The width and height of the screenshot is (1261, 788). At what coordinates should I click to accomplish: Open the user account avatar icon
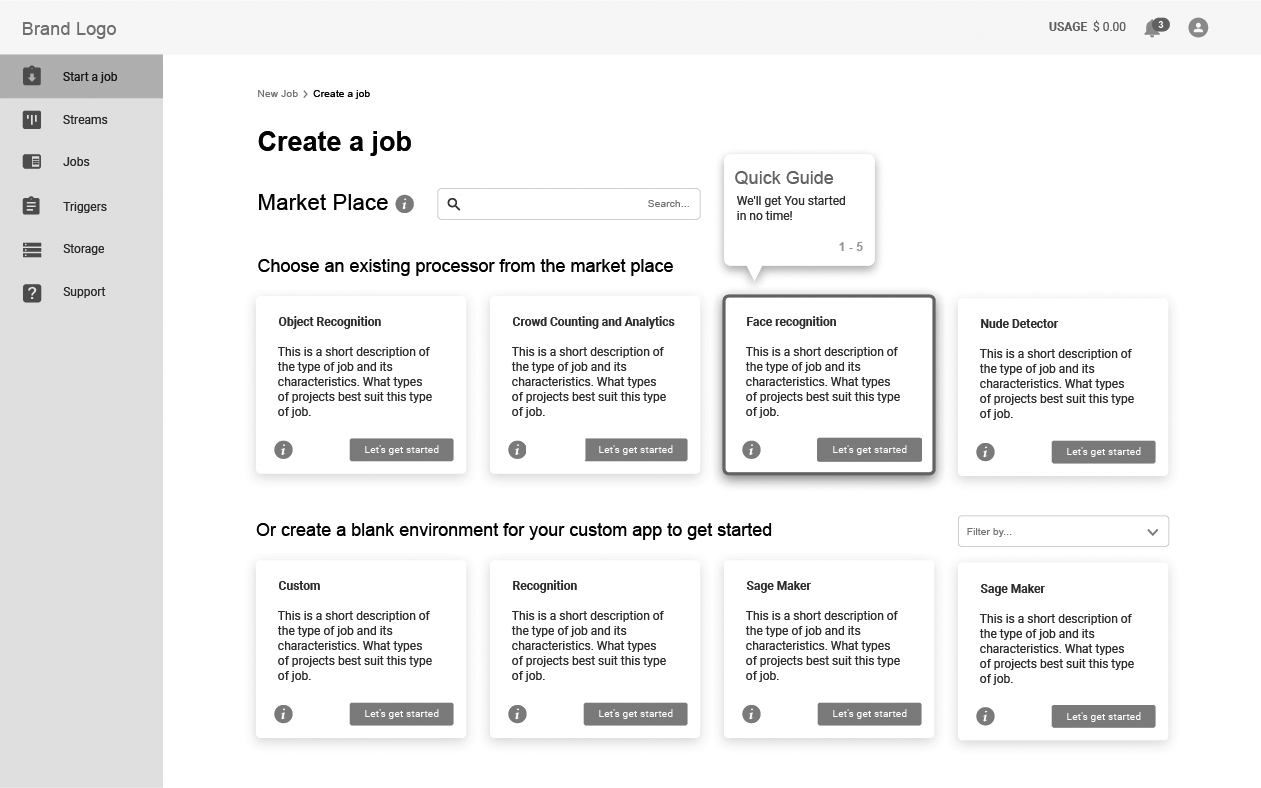[x=1198, y=28]
